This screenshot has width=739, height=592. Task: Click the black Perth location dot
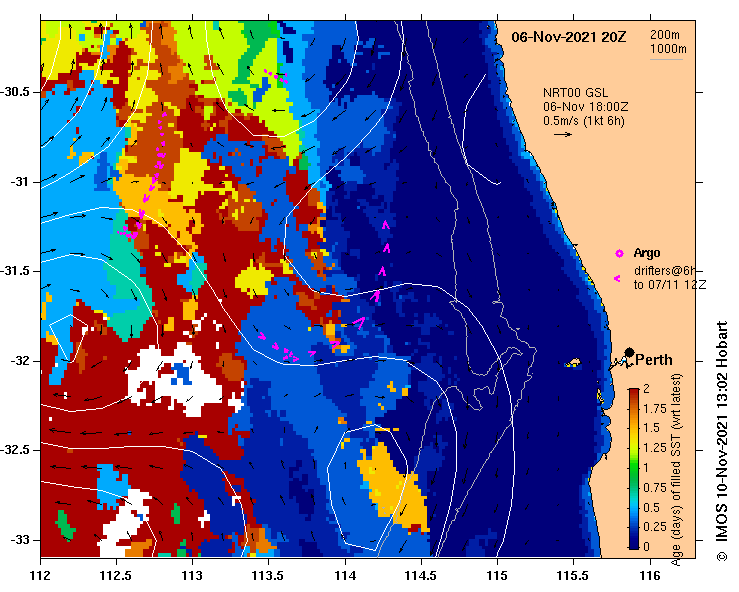click(629, 353)
